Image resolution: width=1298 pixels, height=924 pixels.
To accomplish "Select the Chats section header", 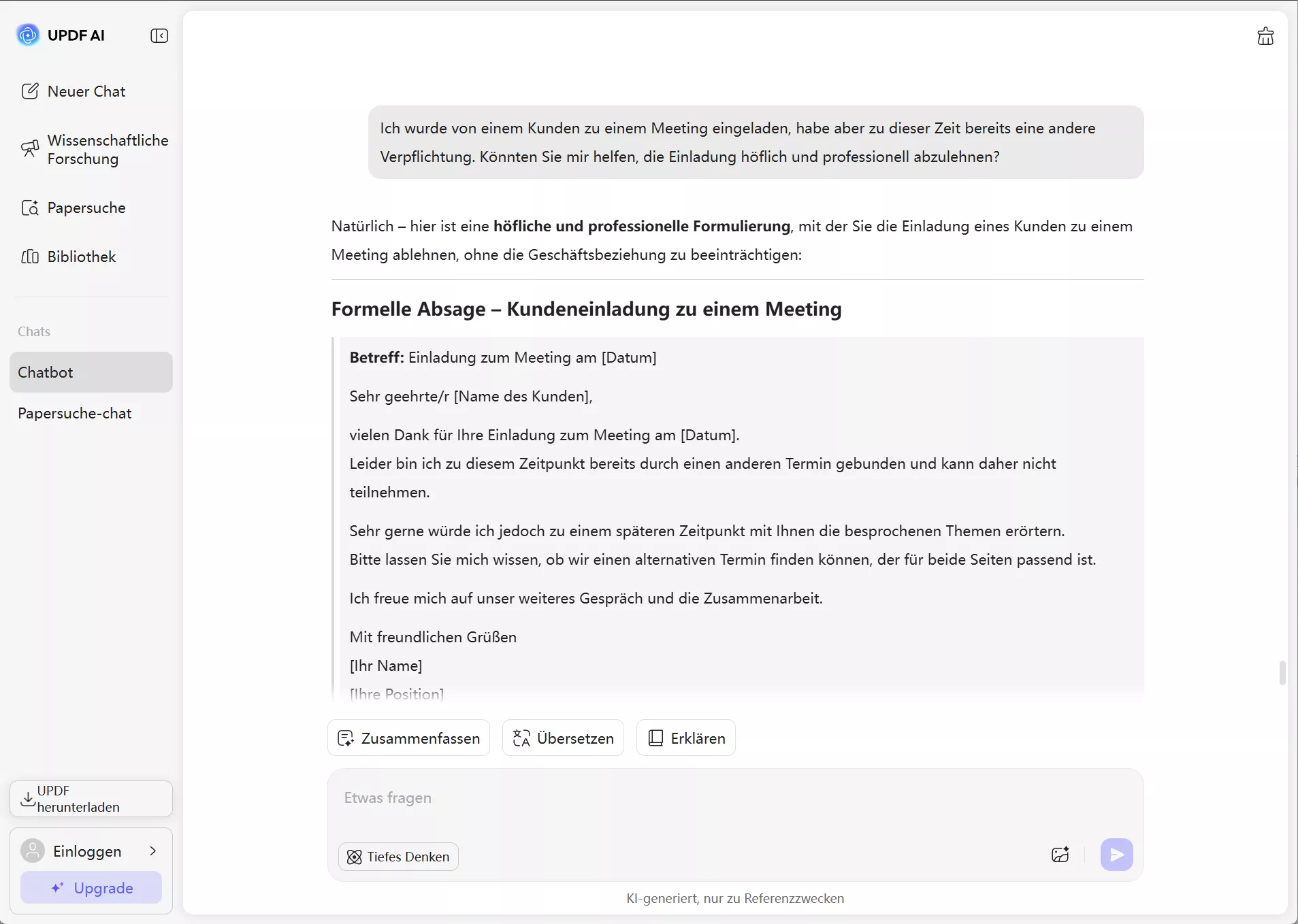I will point(34,331).
